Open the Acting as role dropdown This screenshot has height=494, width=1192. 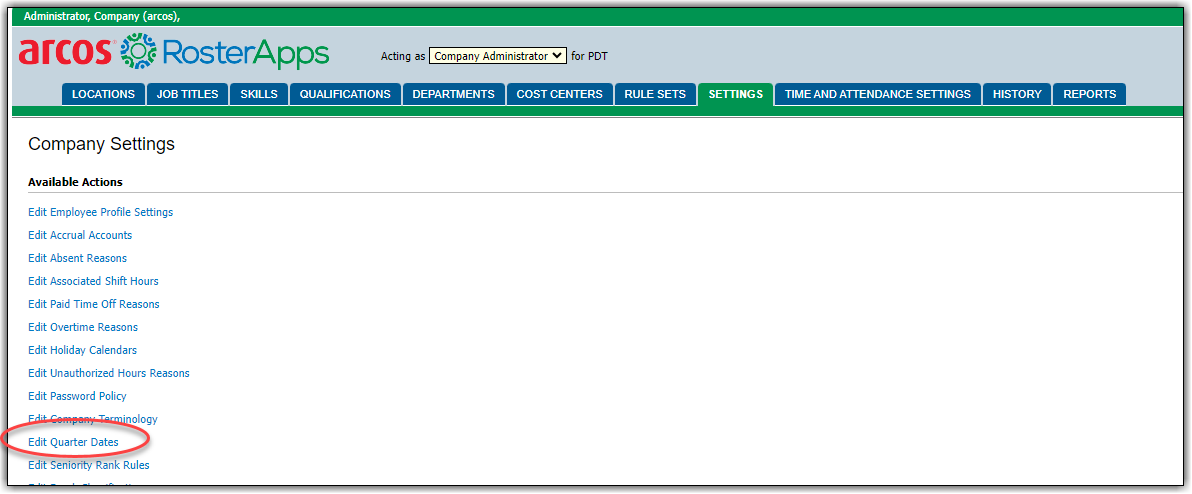tap(497, 56)
